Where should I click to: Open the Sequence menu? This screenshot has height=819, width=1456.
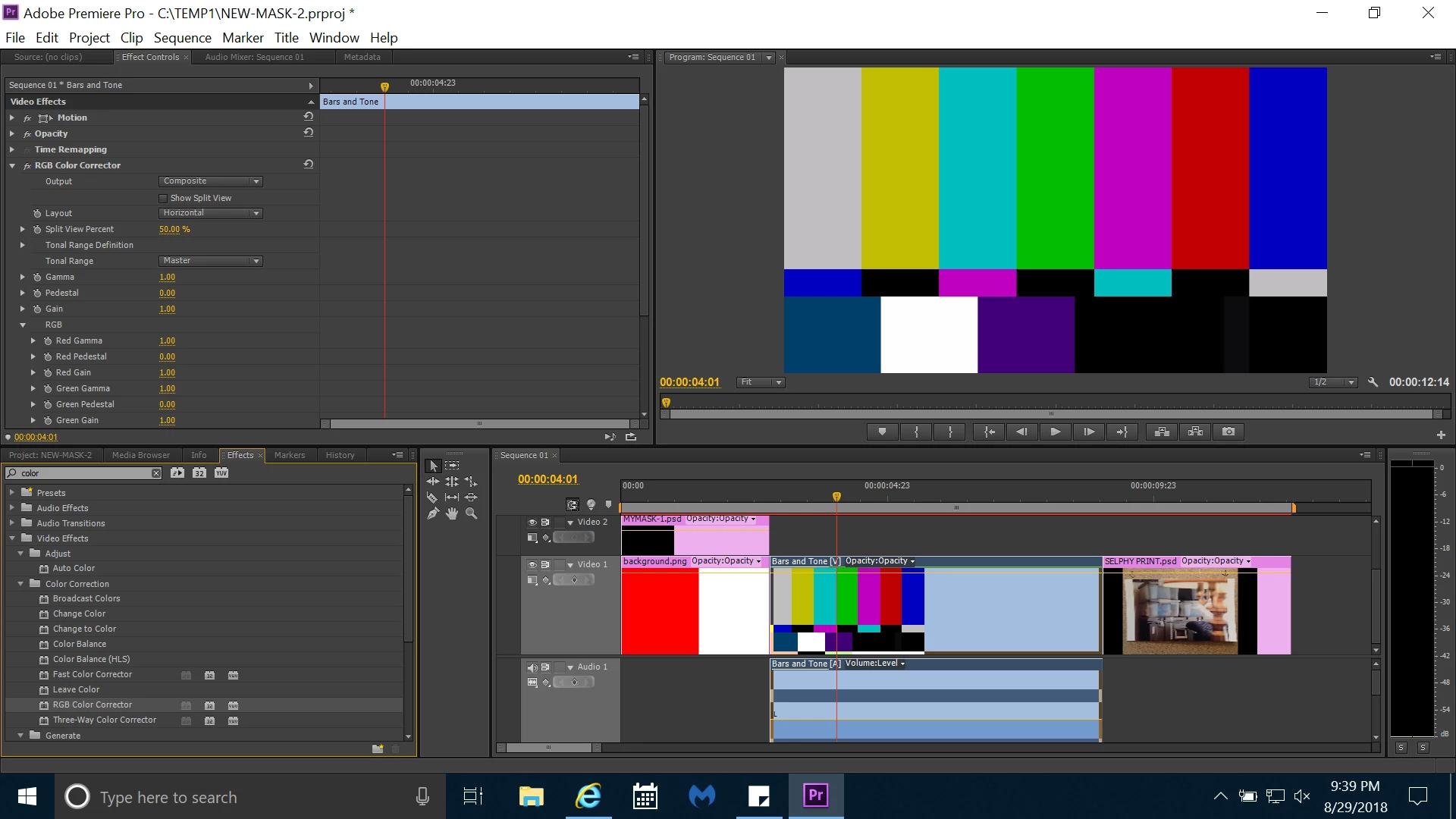click(182, 37)
